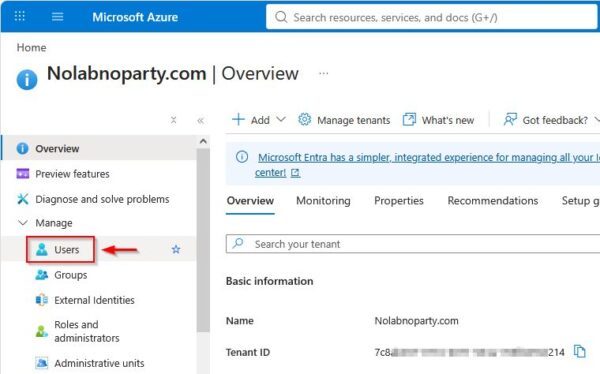This screenshot has height=374, width=600.
Task: Click the magnifier icon in the global search
Action: point(281,17)
